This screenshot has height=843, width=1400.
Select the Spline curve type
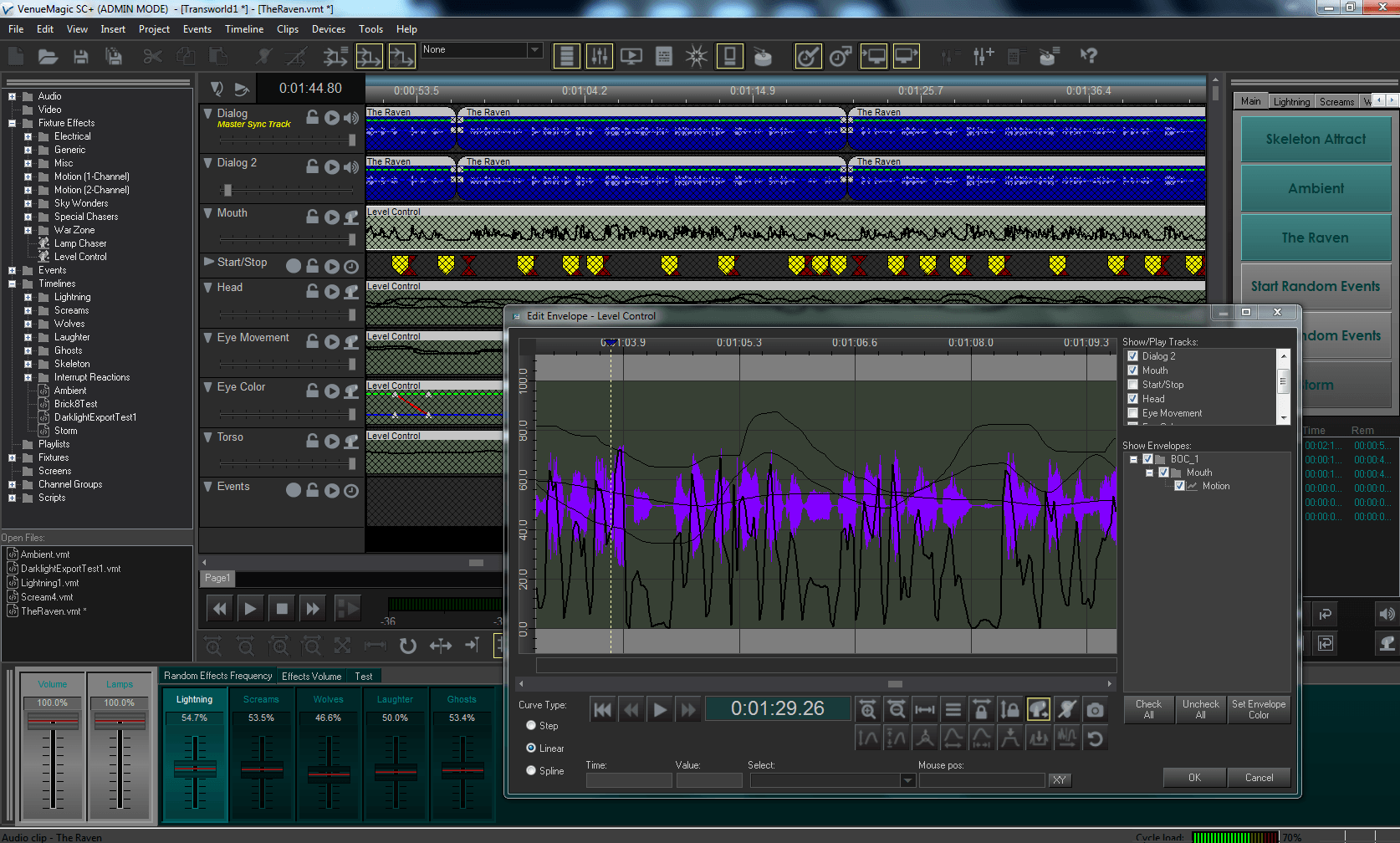(x=531, y=770)
